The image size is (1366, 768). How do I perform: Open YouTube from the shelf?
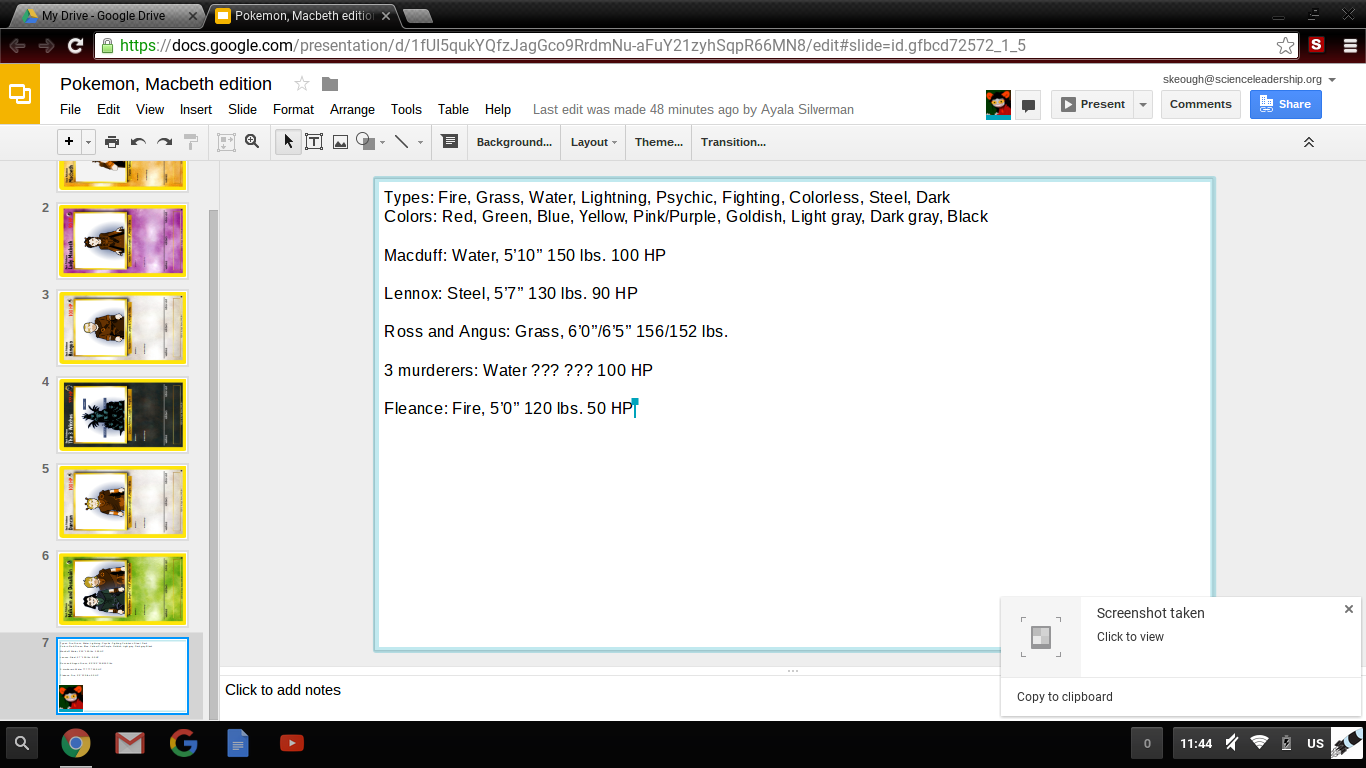(292, 743)
